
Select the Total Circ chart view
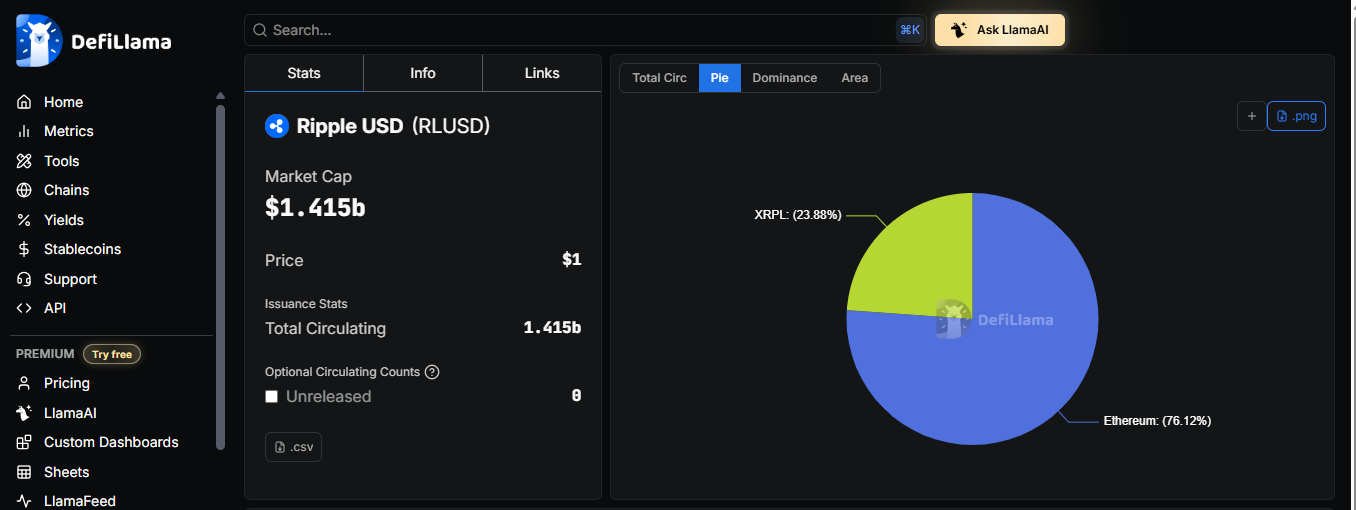660,78
